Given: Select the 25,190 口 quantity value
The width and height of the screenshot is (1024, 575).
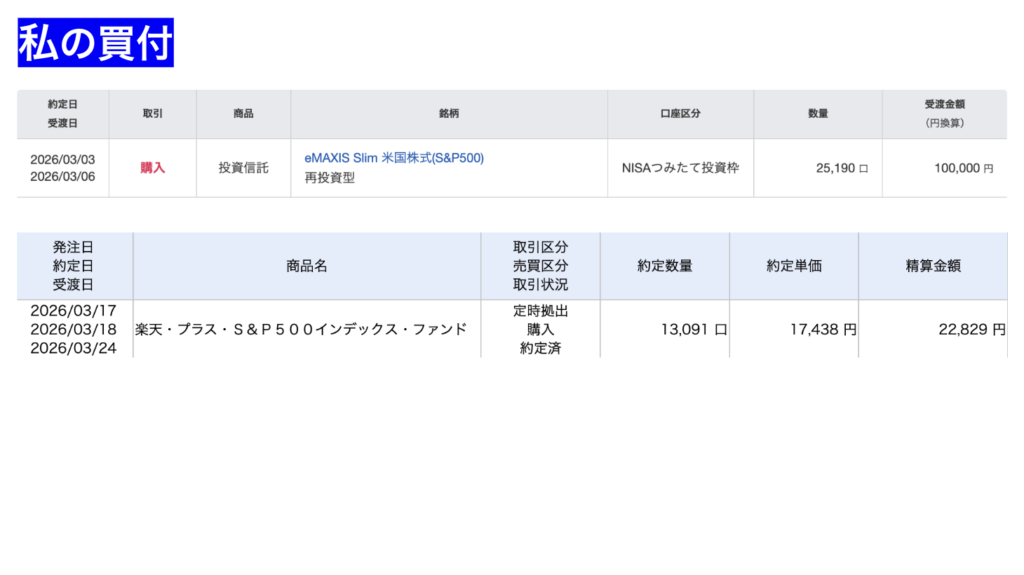Looking at the screenshot, I should 841,169.
